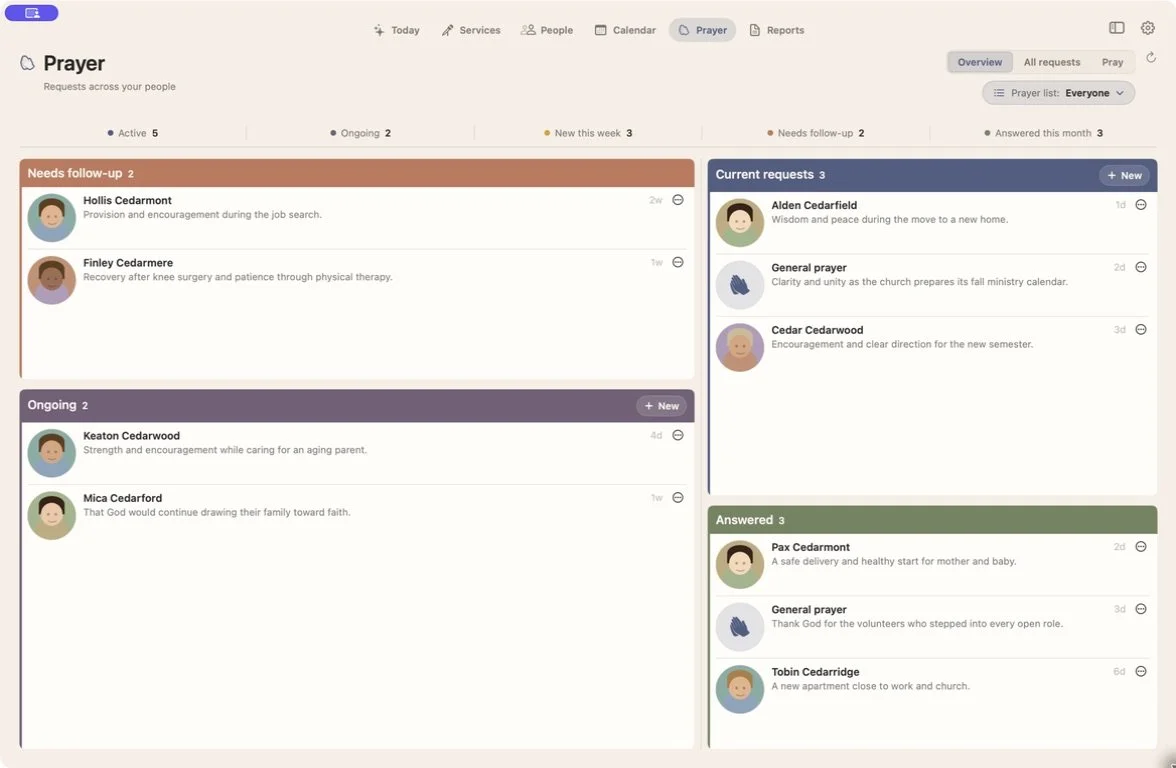Switch to All requests view
This screenshot has width=1176, height=768.
click(x=1052, y=62)
